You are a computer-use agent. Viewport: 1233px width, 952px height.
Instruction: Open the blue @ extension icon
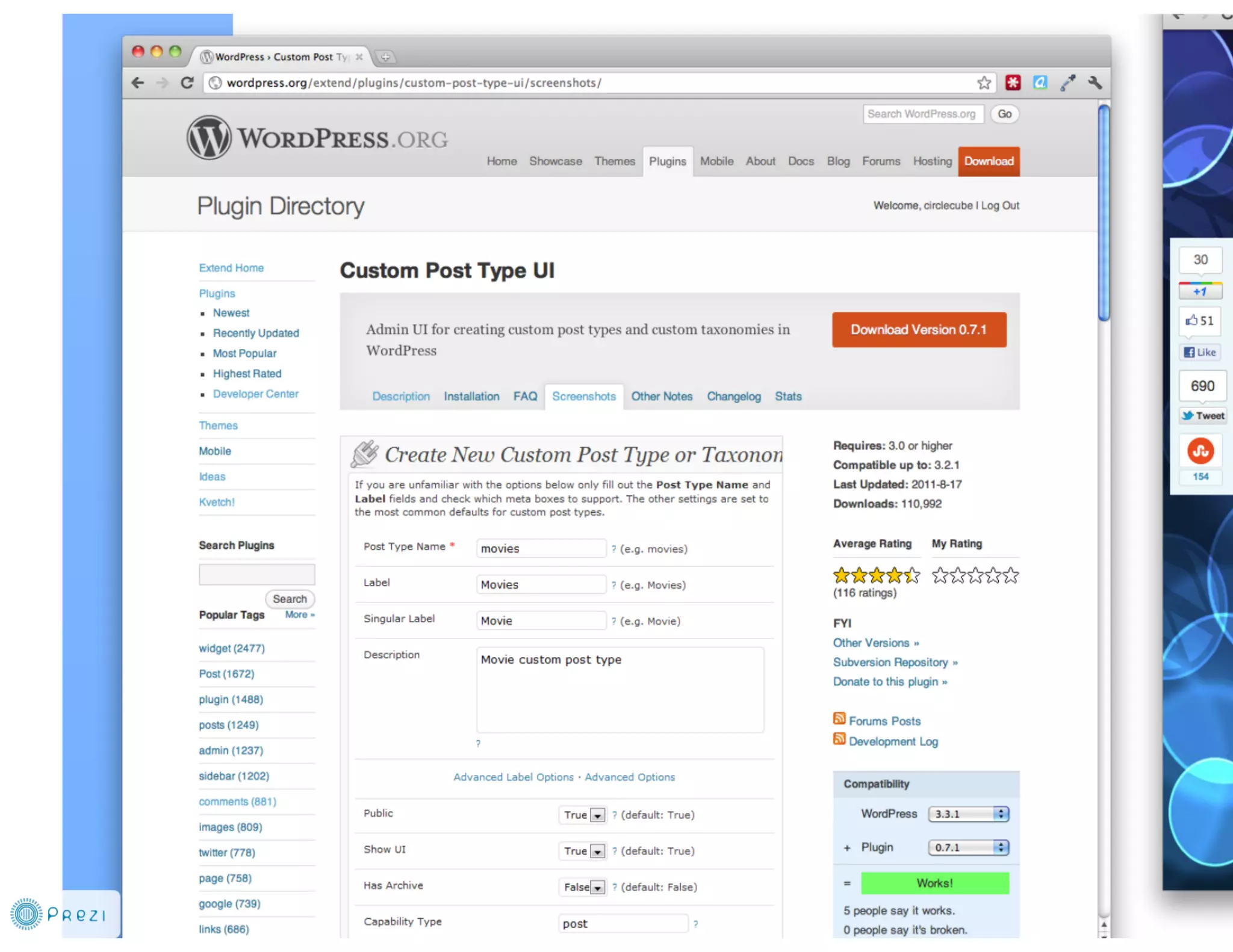coord(1040,82)
